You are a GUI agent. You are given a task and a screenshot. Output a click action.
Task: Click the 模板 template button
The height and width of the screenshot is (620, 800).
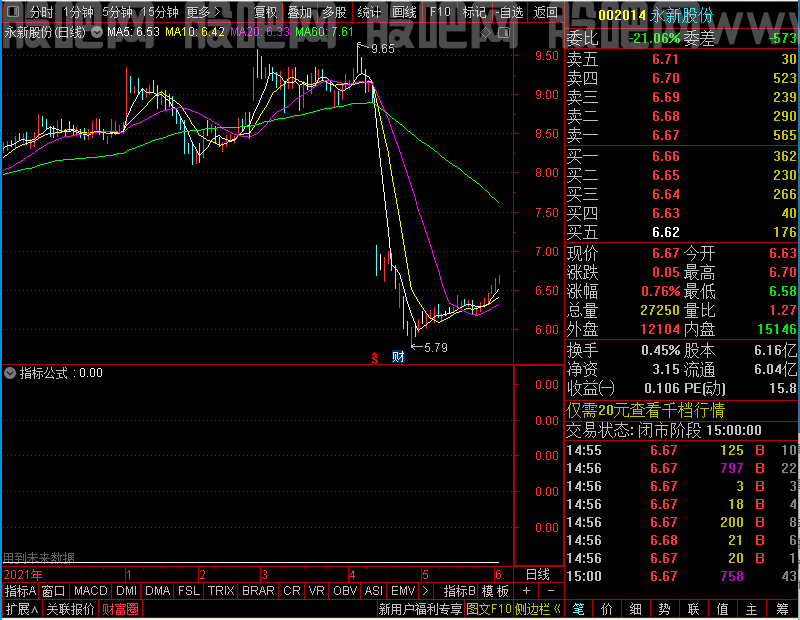click(495, 591)
